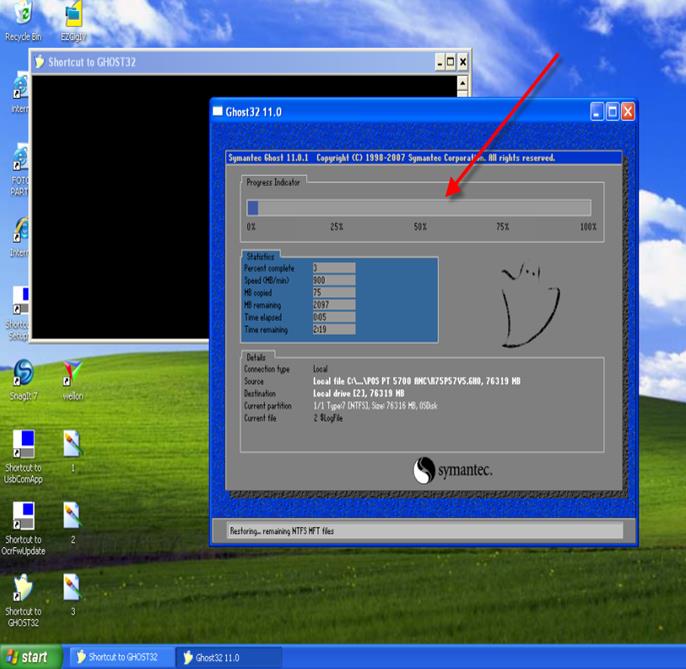Click the Symantec Ghost 11.0.1 copyright banner
The height and width of the screenshot is (669, 686).
tap(392, 158)
